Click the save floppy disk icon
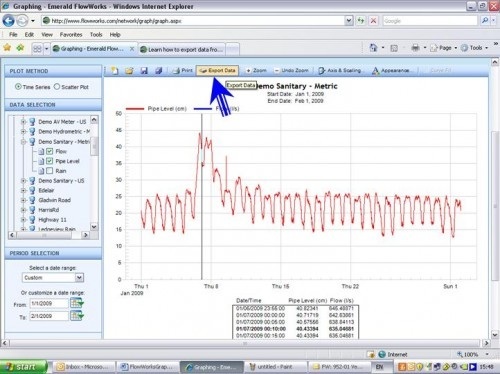The width and height of the screenshot is (500, 374). coord(144,70)
